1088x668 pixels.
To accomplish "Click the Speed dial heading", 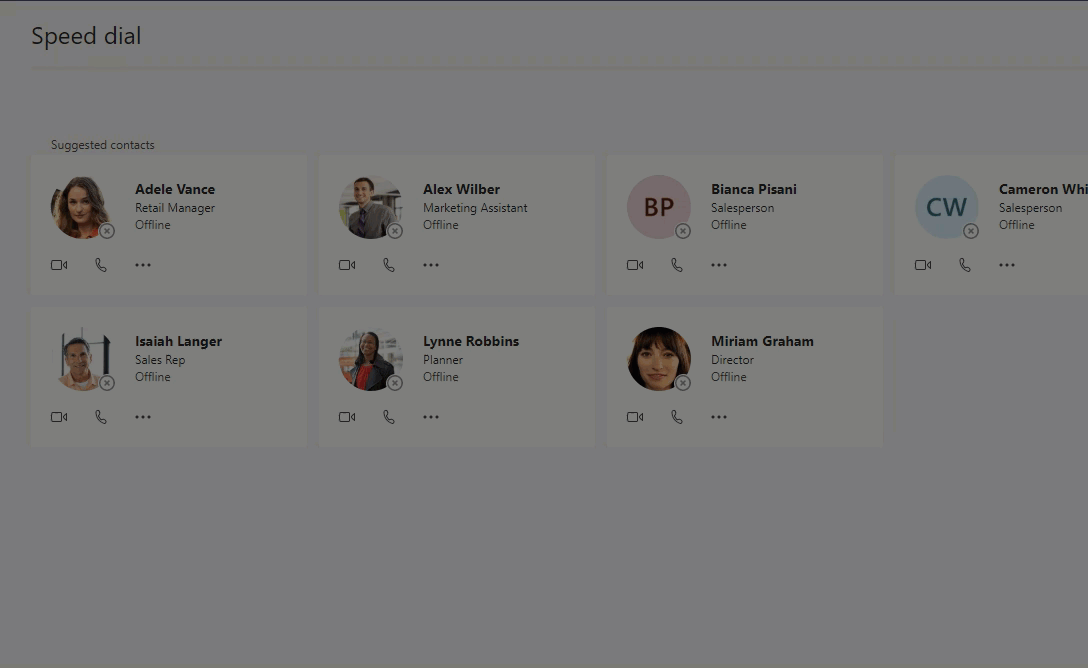I will click(86, 36).
